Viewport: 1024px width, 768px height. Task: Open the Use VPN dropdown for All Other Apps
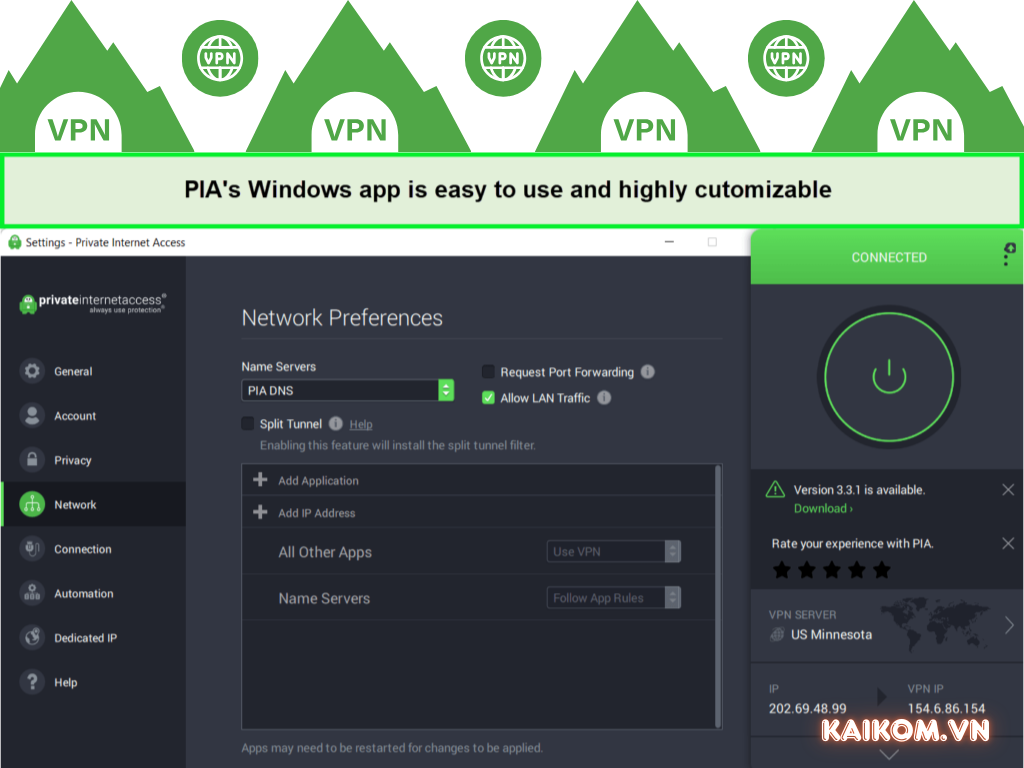pyautogui.click(x=613, y=551)
